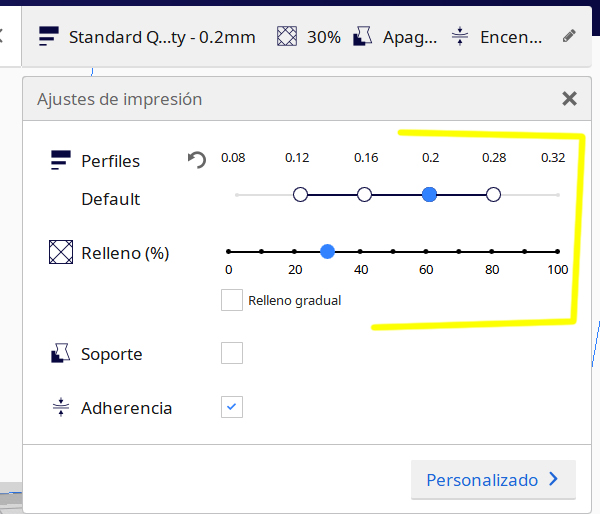The width and height of the screenshot is (600, 514).
Task: Click the Relleno crosshatch icon
Action: (62, 253)
